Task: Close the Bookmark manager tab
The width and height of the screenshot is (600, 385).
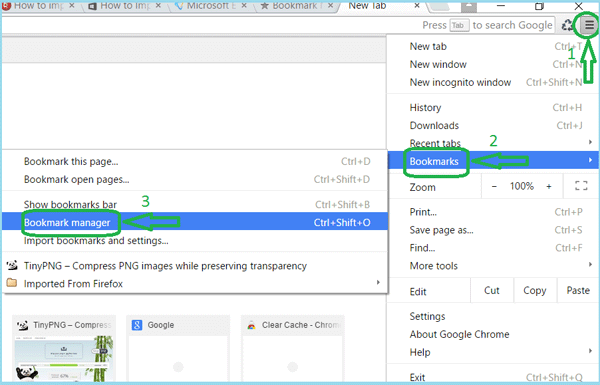Action: pyautogui.click(x=331, y=6)
